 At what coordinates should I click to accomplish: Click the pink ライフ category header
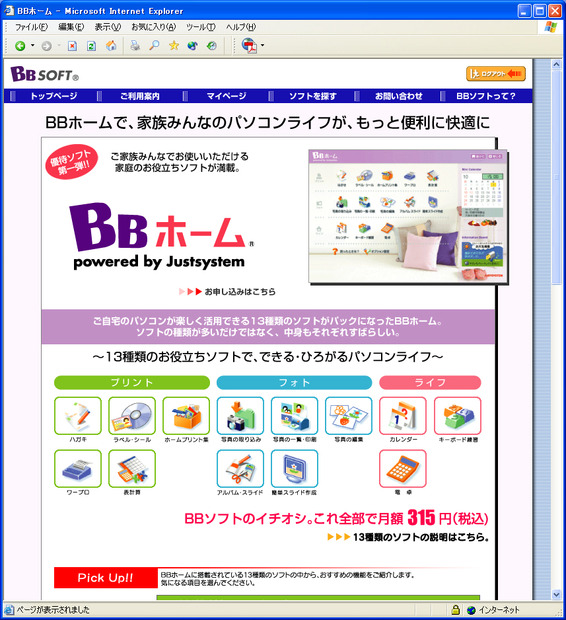pyautogui.click(x=430, y=382)
